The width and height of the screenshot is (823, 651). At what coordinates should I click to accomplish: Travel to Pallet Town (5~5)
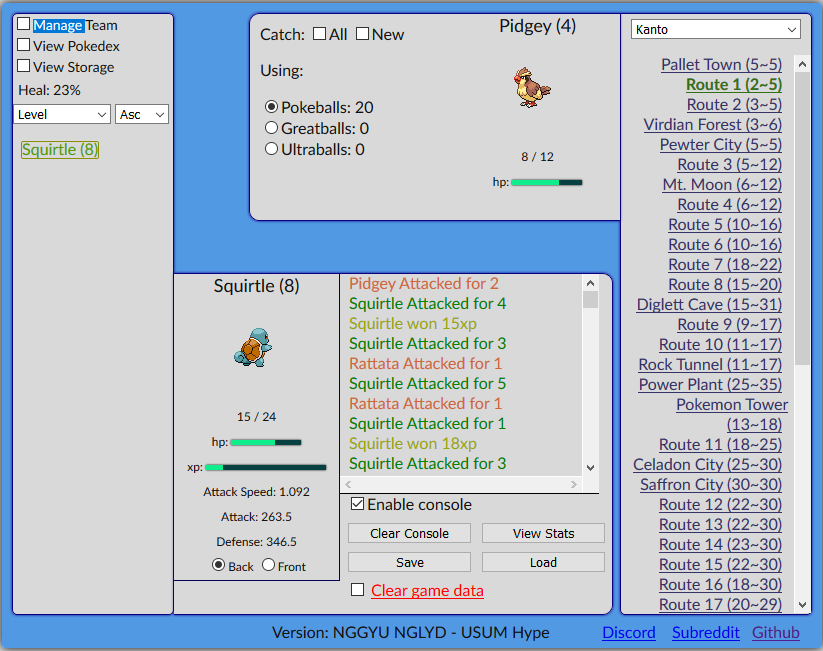[722, 65]
